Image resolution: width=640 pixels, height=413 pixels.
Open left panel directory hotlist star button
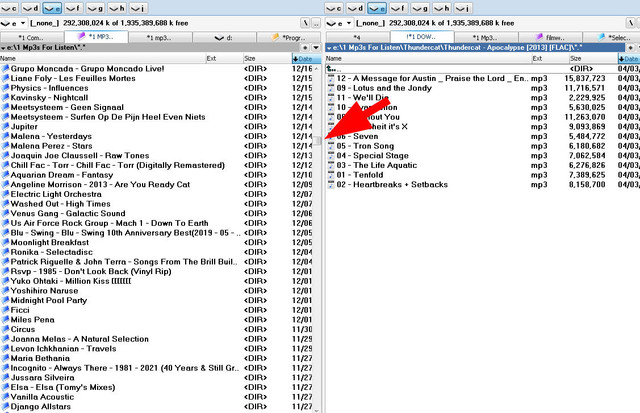305,48
